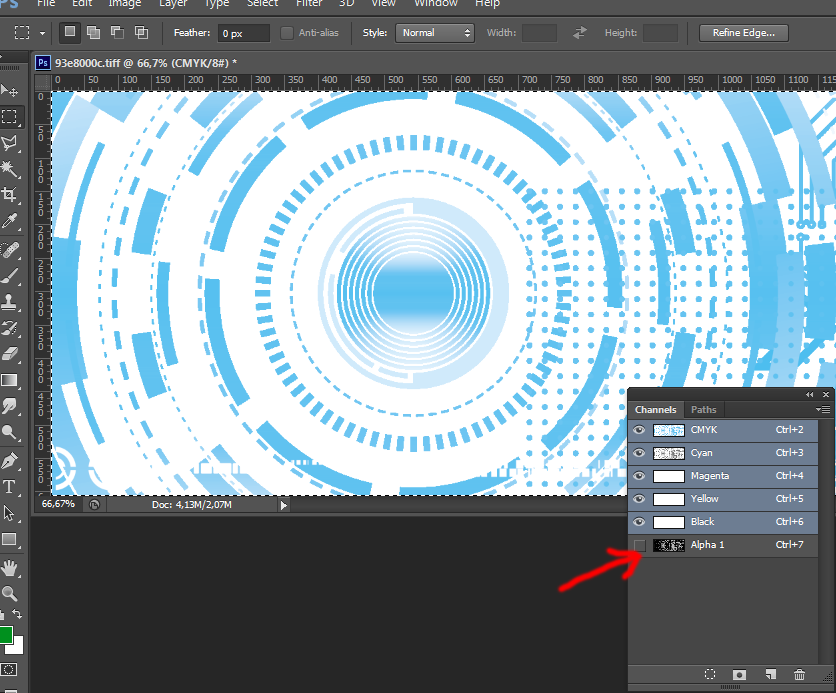Hide the Cyan channel
This screenshot has height=693, width=836.
(639, 453)
